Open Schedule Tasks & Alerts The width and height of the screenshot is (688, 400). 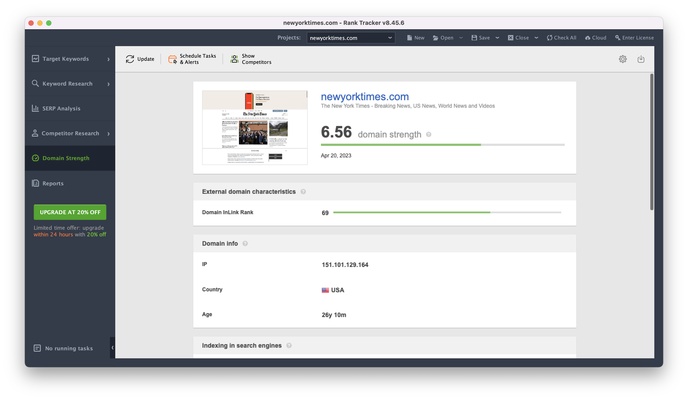[x=192, y=59]
